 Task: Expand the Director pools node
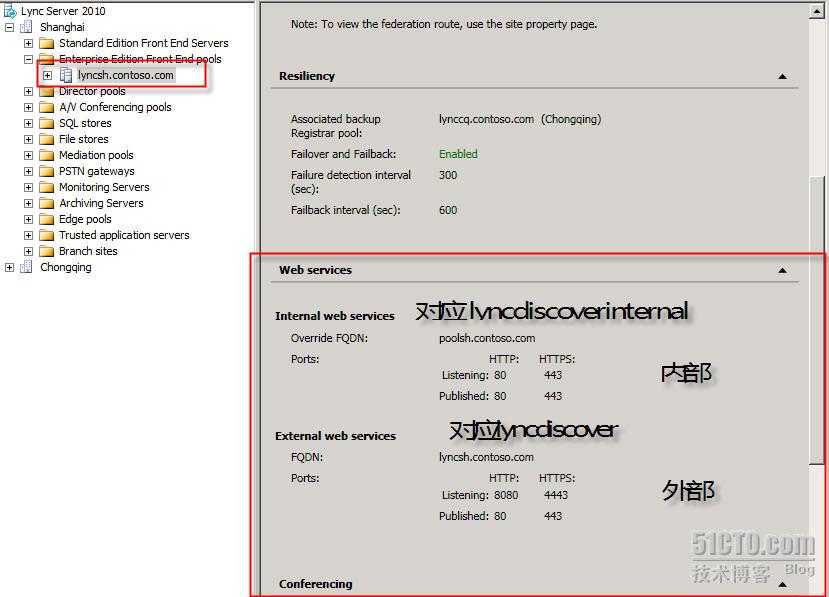click(29, 91)
